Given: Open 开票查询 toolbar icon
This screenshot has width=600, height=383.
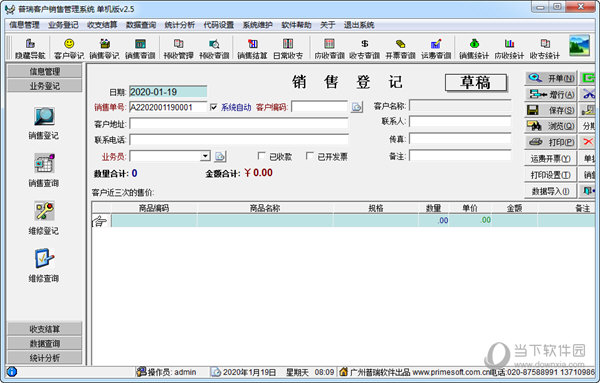Looking at the screenshot, I should coord(400,49).
